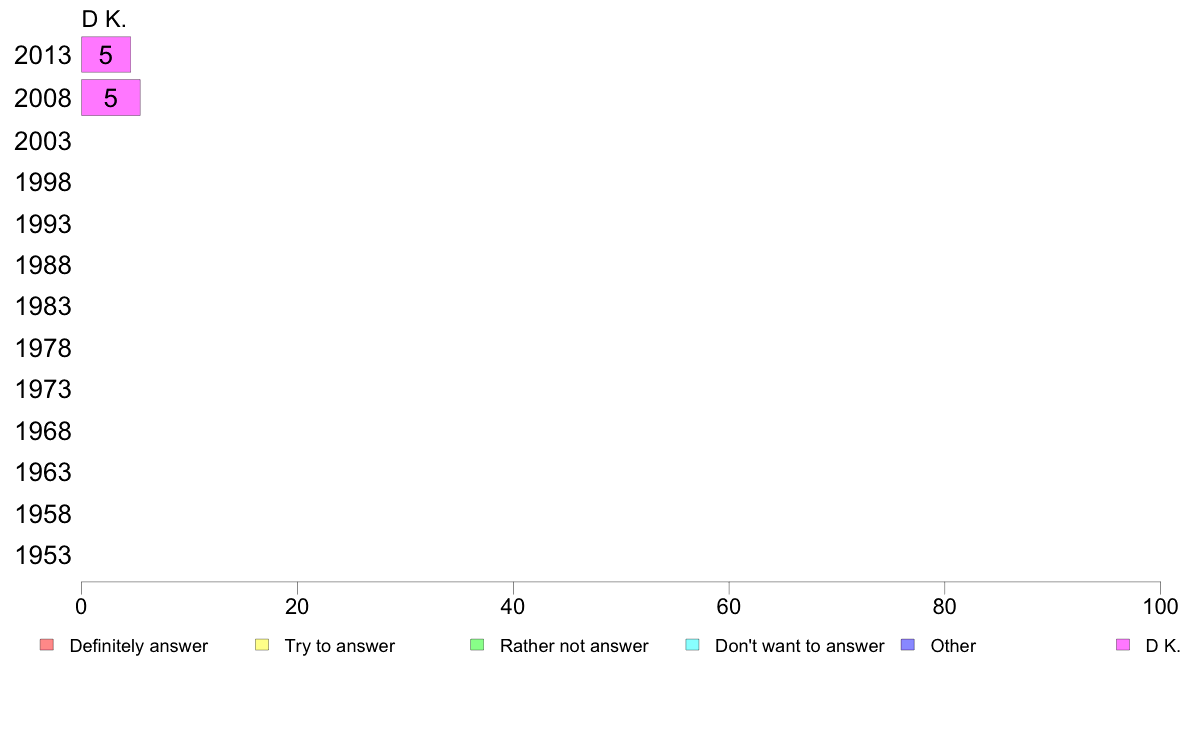Screen dimensions: 1188x736
Task: Click the yellow Try to answer swatch
Action: pyautogui.click(x=262, y=645)
